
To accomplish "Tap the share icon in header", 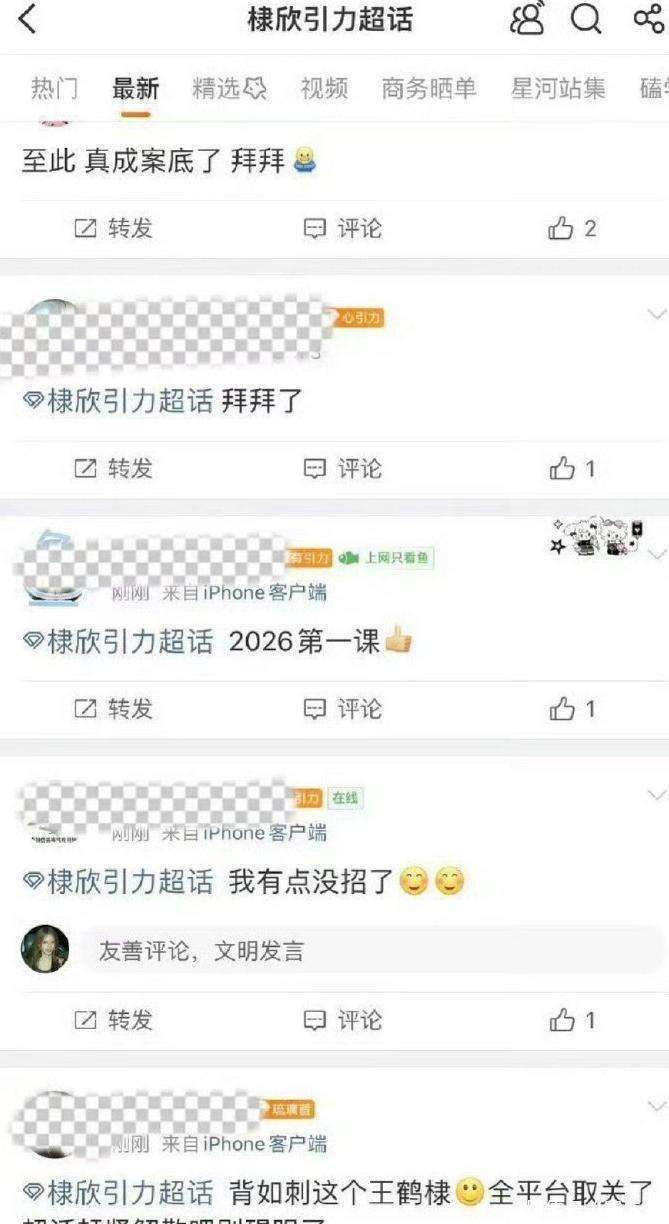I will (x=650, y=18).
